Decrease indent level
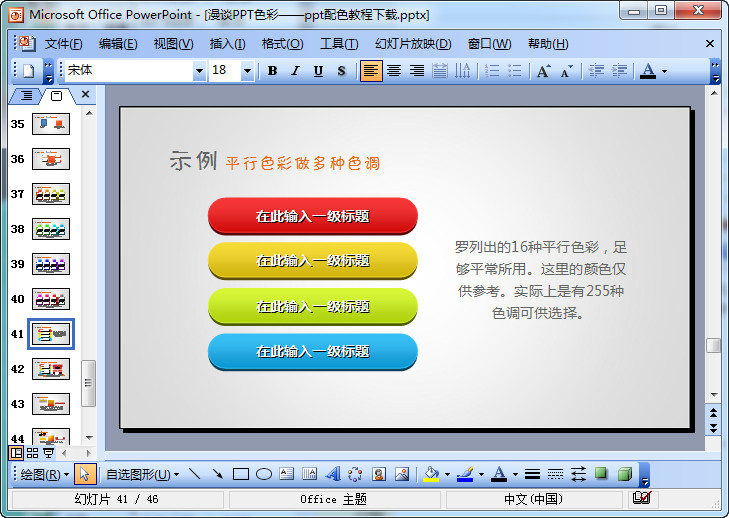 596,71
